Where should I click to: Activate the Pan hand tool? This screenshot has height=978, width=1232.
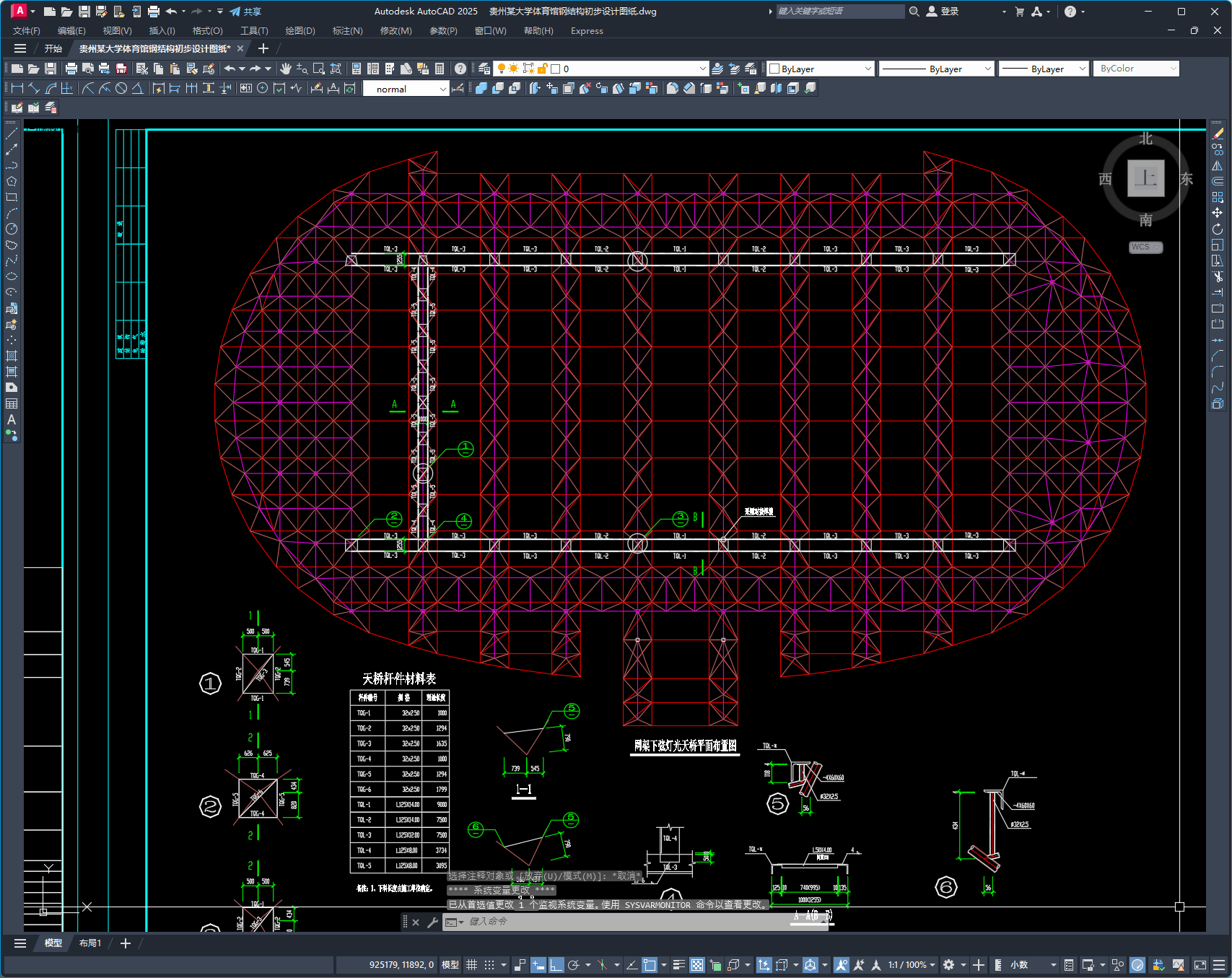[286, 69]
